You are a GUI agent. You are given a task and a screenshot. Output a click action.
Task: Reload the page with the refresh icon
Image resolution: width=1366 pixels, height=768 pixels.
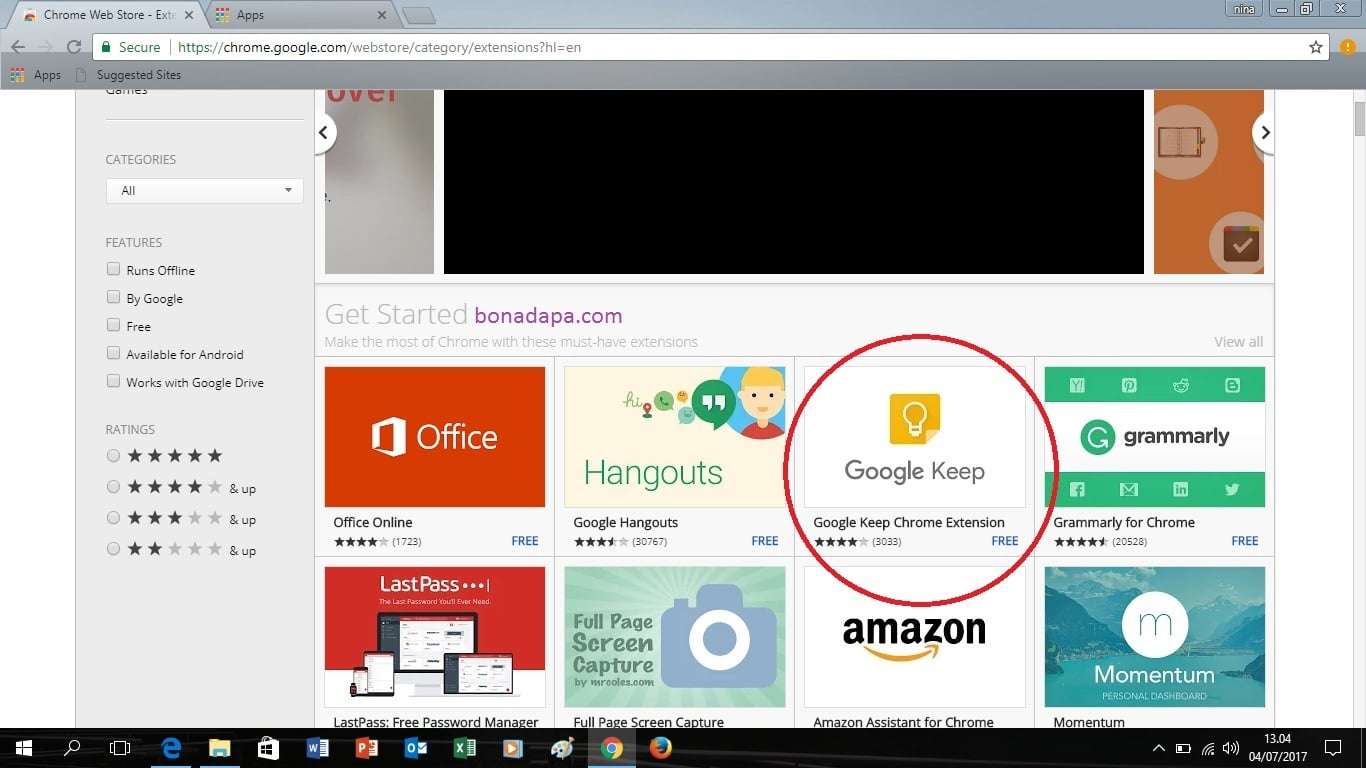(73, 47)
